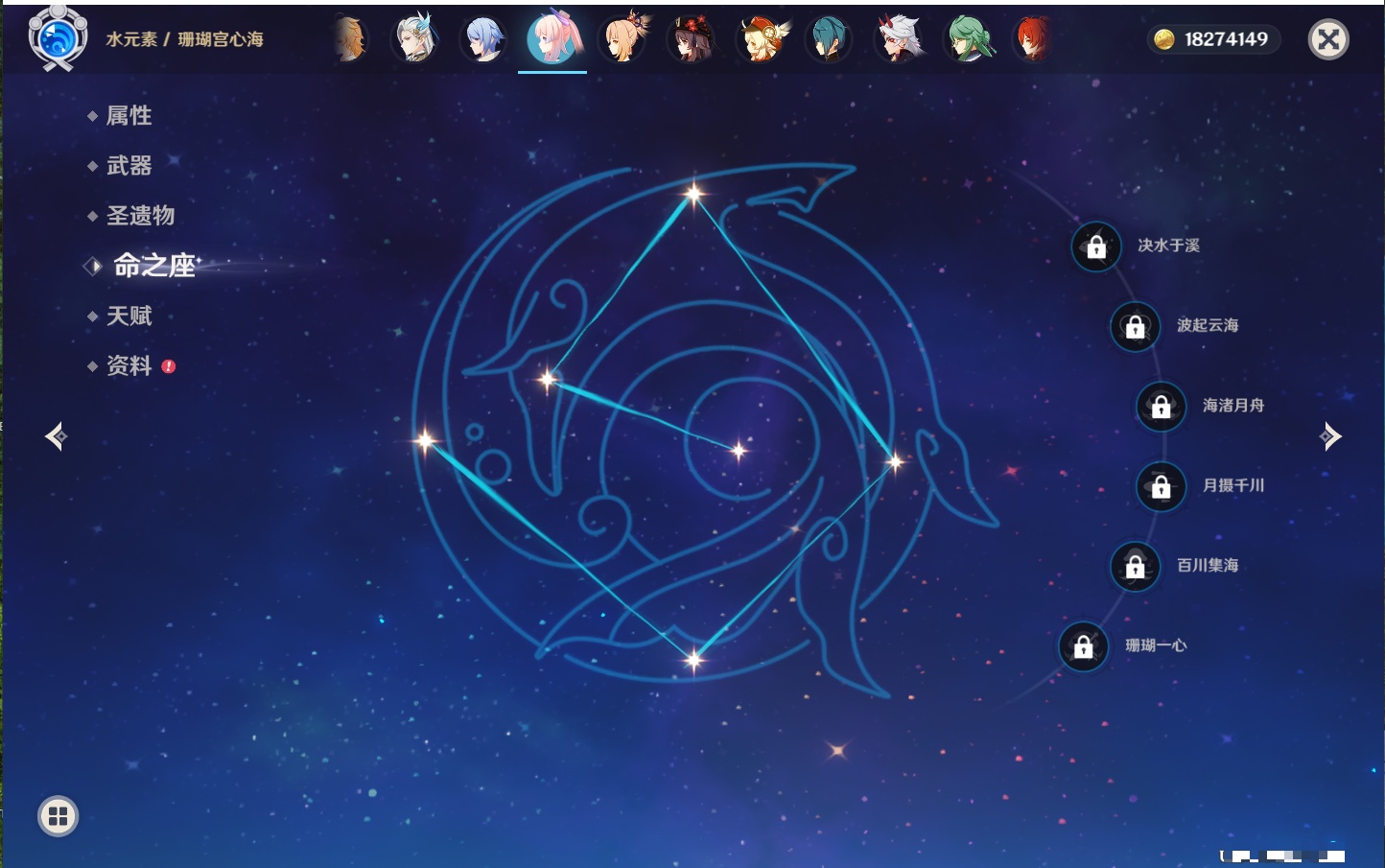Select the pink-haired Kokomi avatar

point(553,38)
